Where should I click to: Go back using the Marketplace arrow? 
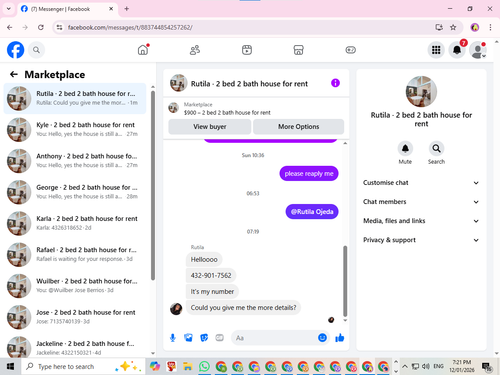[14, 74]
